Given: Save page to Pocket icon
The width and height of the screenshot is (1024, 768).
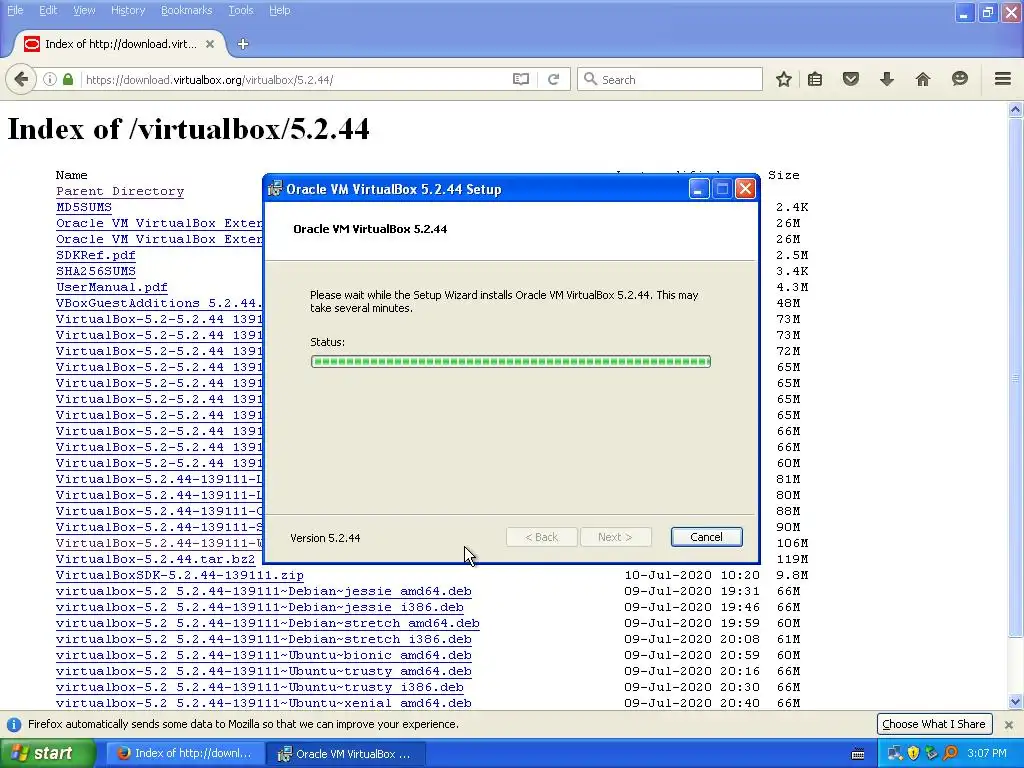Looking at the screenshot, I should [x=851, y=80].
